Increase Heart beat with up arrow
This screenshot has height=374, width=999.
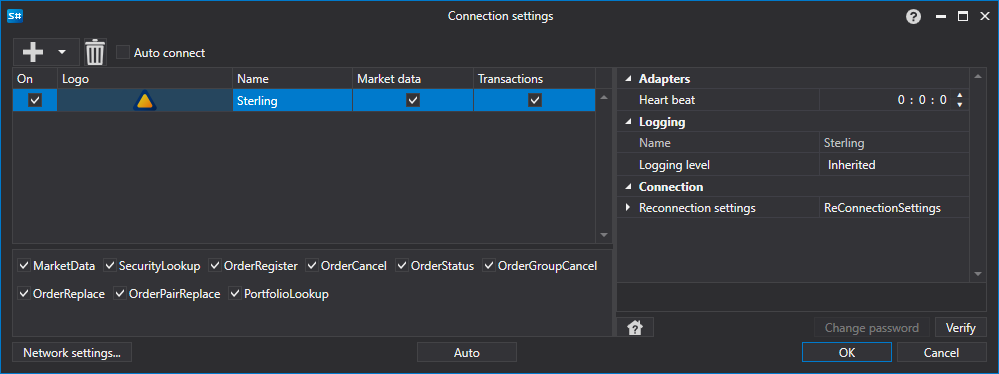click(960, 96)
